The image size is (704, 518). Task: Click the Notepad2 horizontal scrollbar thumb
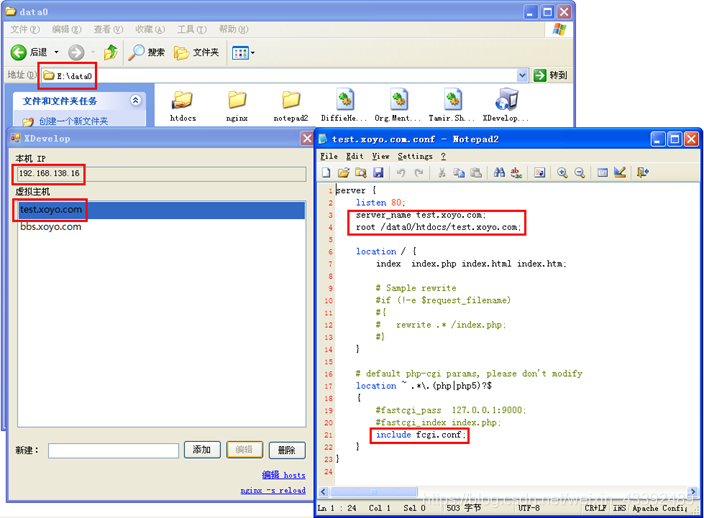coord(374,492)
